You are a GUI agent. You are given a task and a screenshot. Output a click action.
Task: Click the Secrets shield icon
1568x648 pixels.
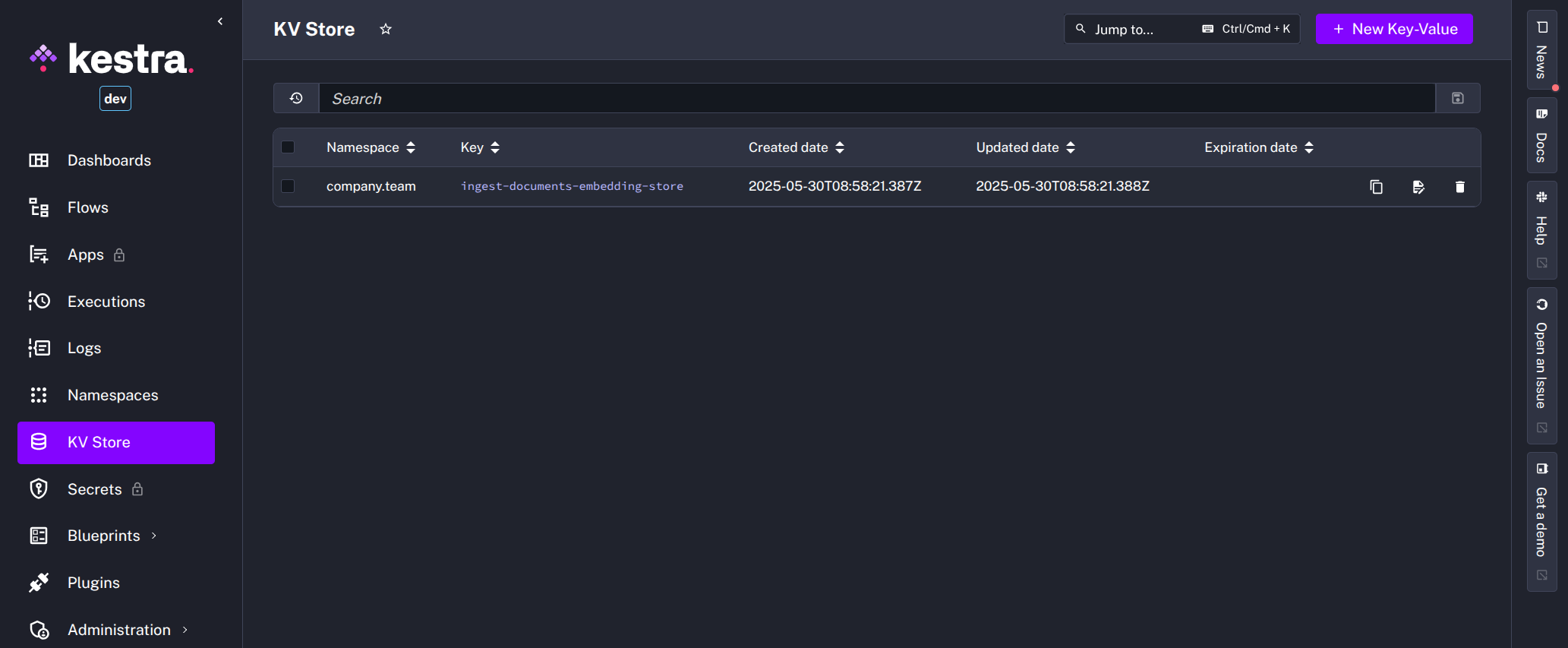(x=39, y=488)
